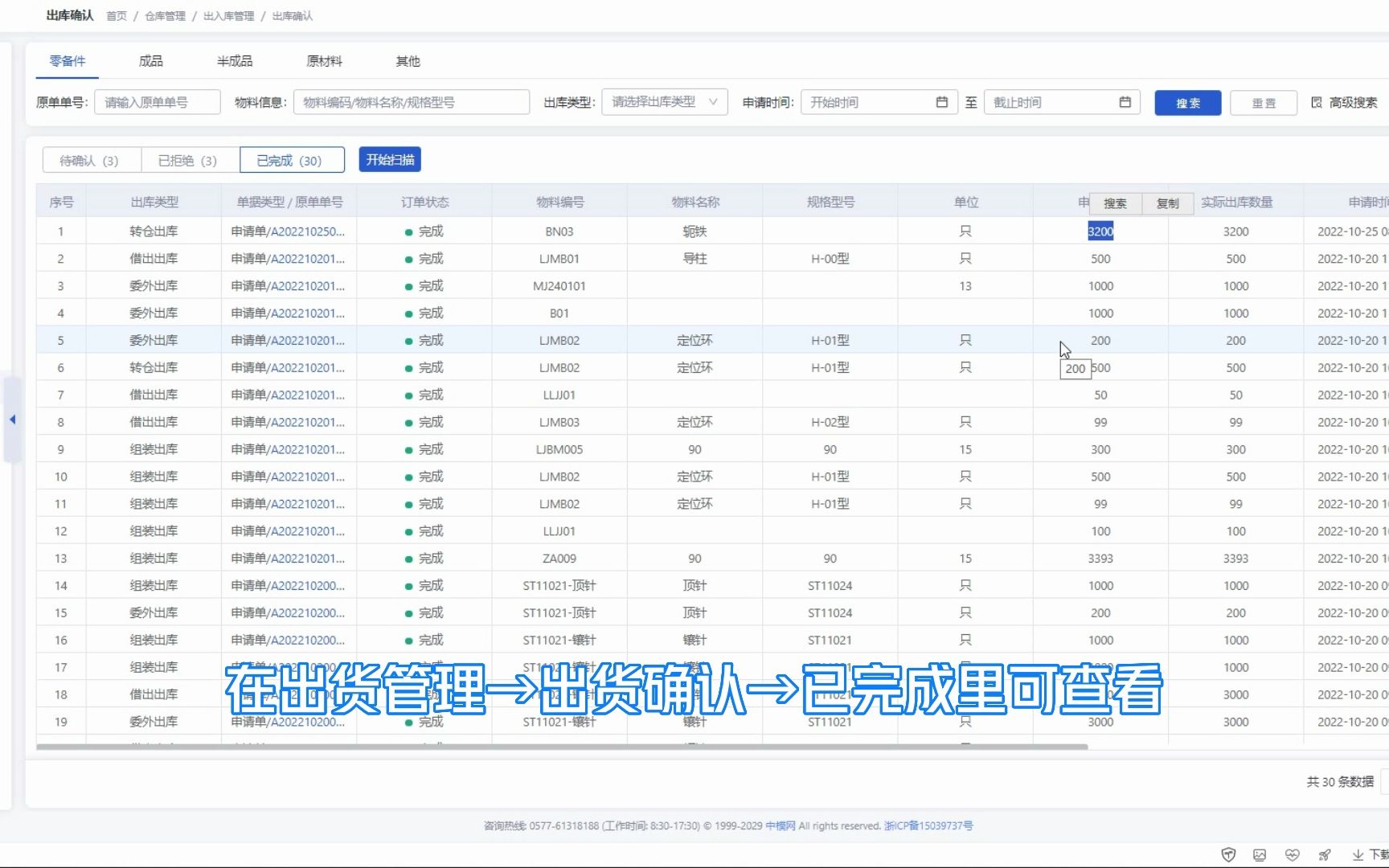Click the heartbeat health icon in status bar
1389x868 pixels.
point(1292,855)
